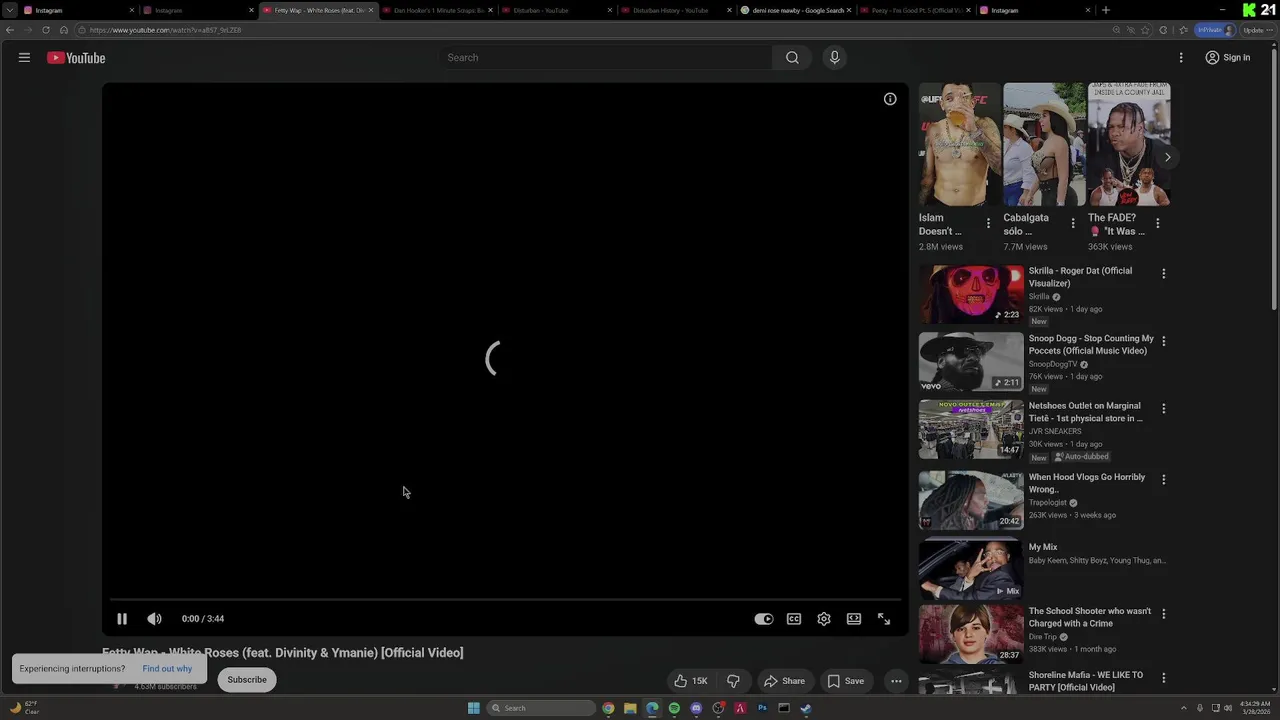Switch to theater mode
The width and height of the screenshot is (1280, 720).
[x=854, y=619]
